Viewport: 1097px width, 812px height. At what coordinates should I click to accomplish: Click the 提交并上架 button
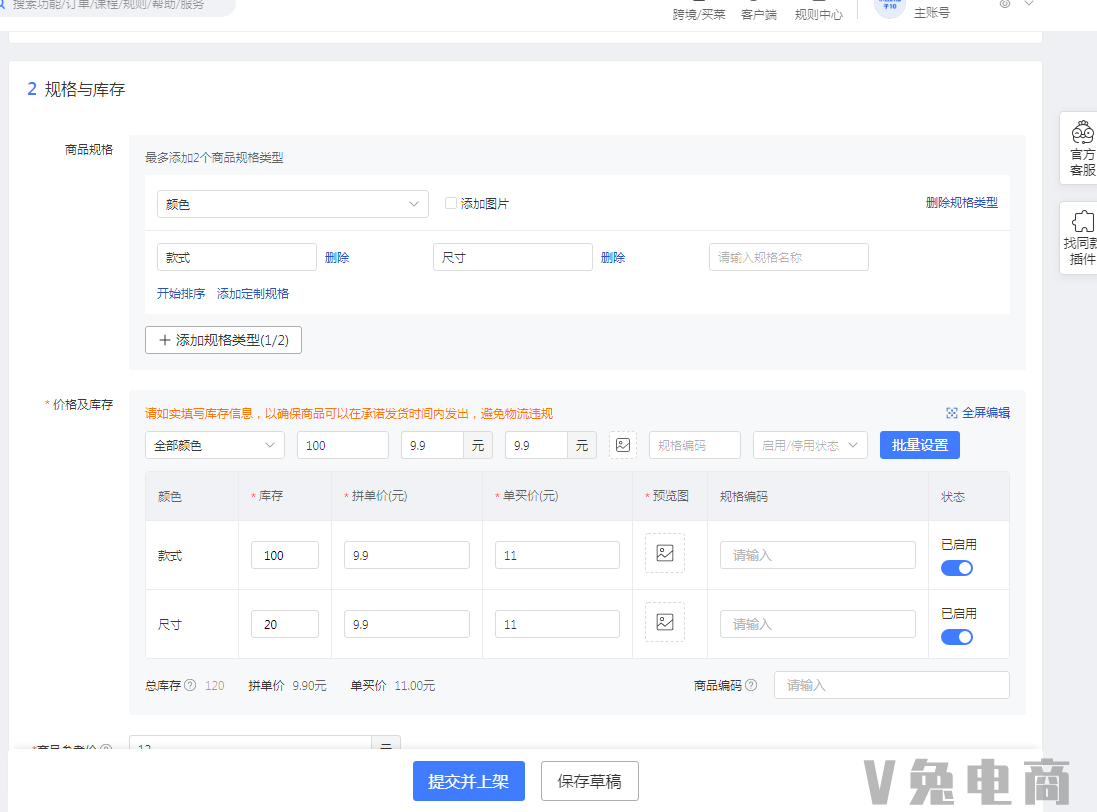pos(468,781)
